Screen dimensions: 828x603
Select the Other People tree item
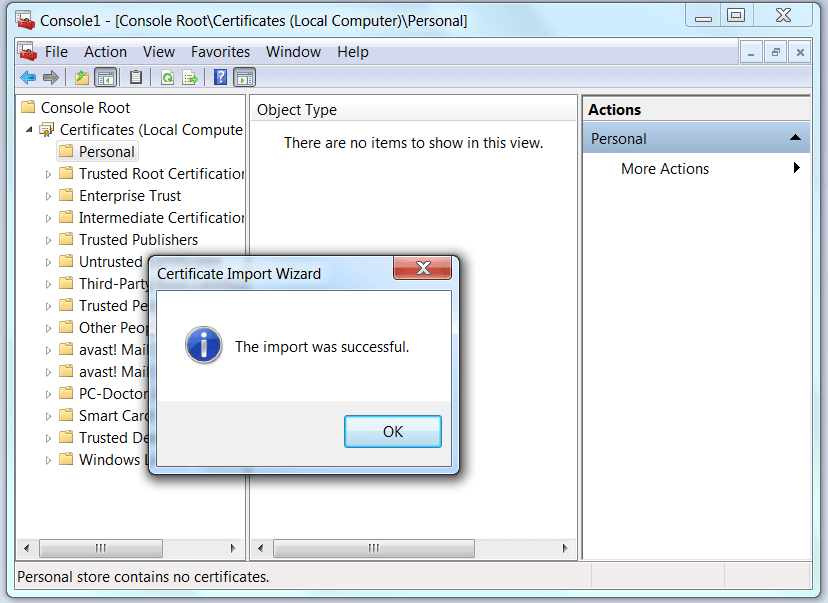coord(114,328)
